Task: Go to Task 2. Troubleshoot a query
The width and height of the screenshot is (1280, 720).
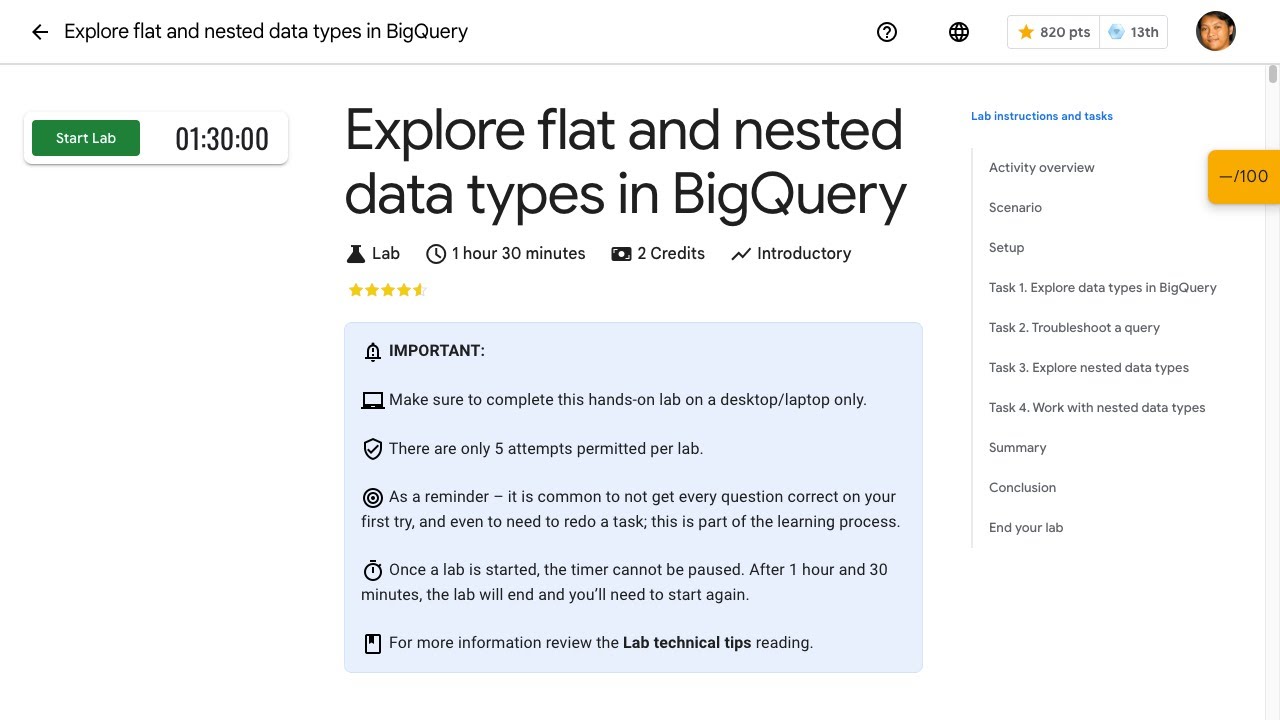Action: [1074, 328]
